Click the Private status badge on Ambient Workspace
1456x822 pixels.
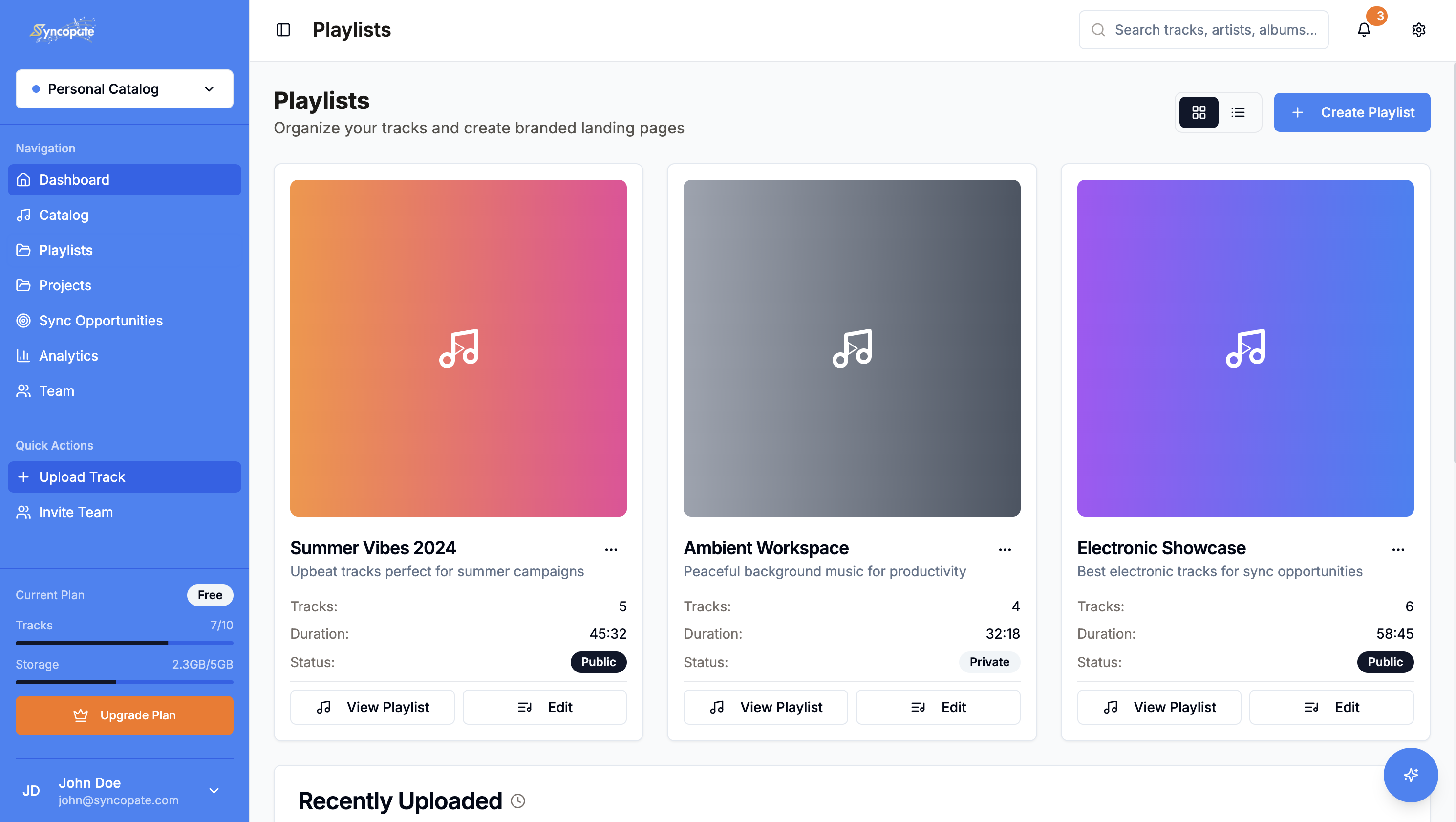pyautogui.click(x=989, y=662)
